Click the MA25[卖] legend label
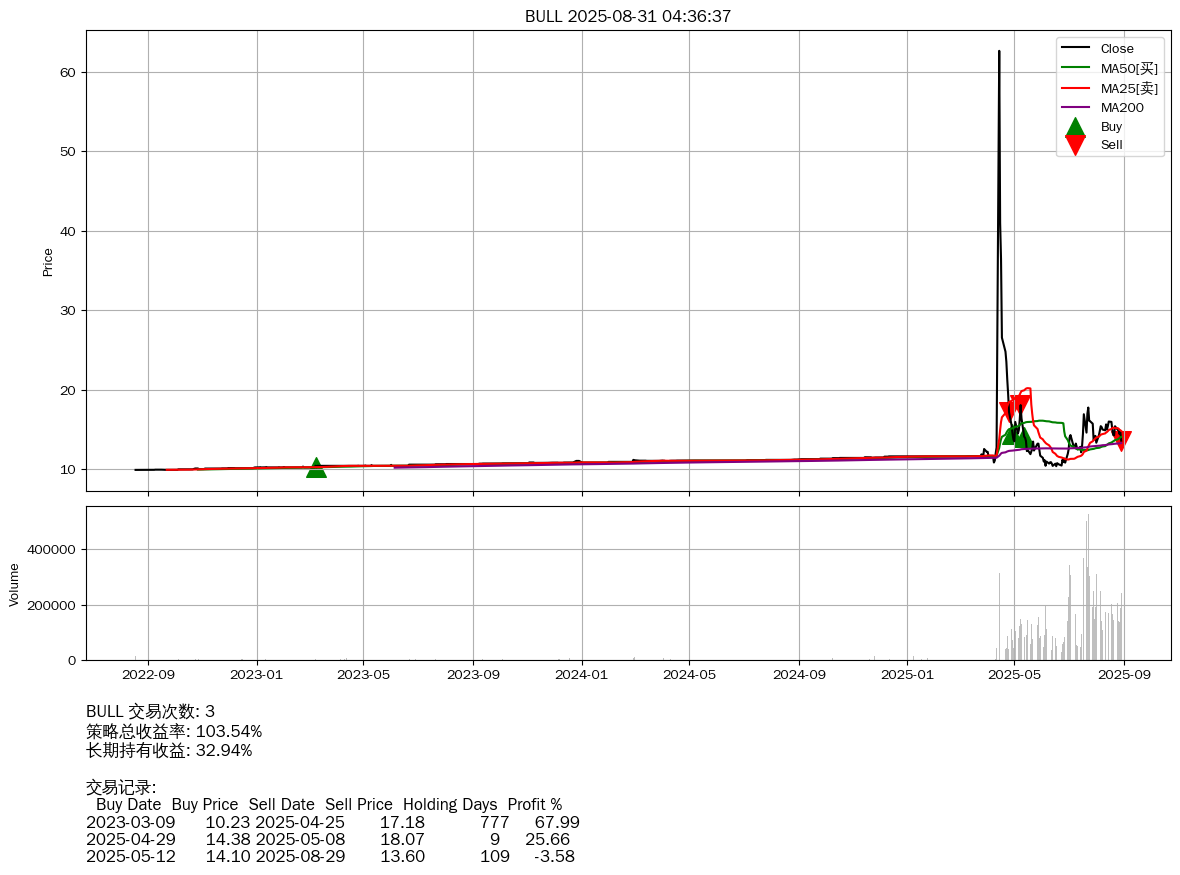 (x=1129, y=88)
